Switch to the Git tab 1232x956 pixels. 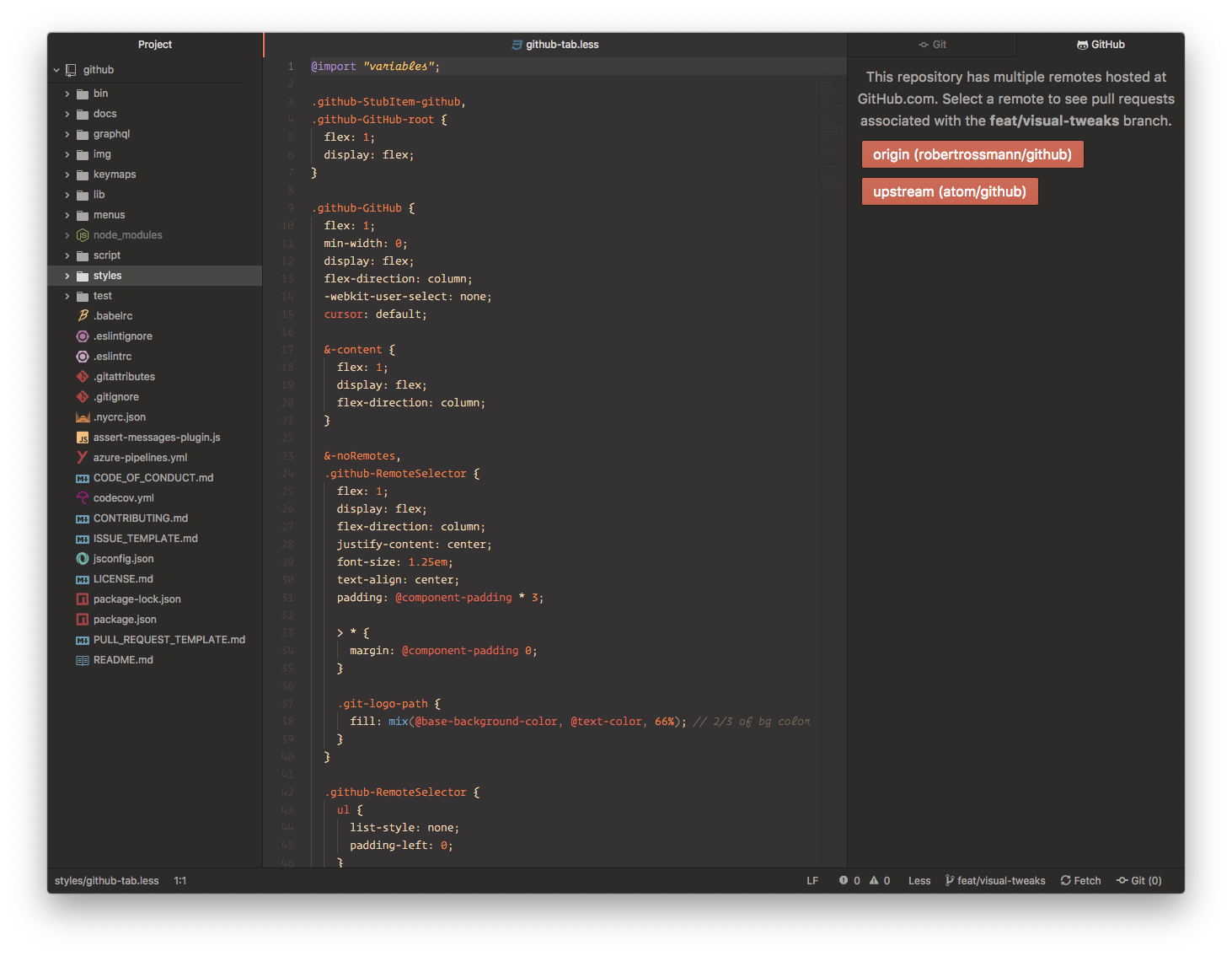coord(932,45)
